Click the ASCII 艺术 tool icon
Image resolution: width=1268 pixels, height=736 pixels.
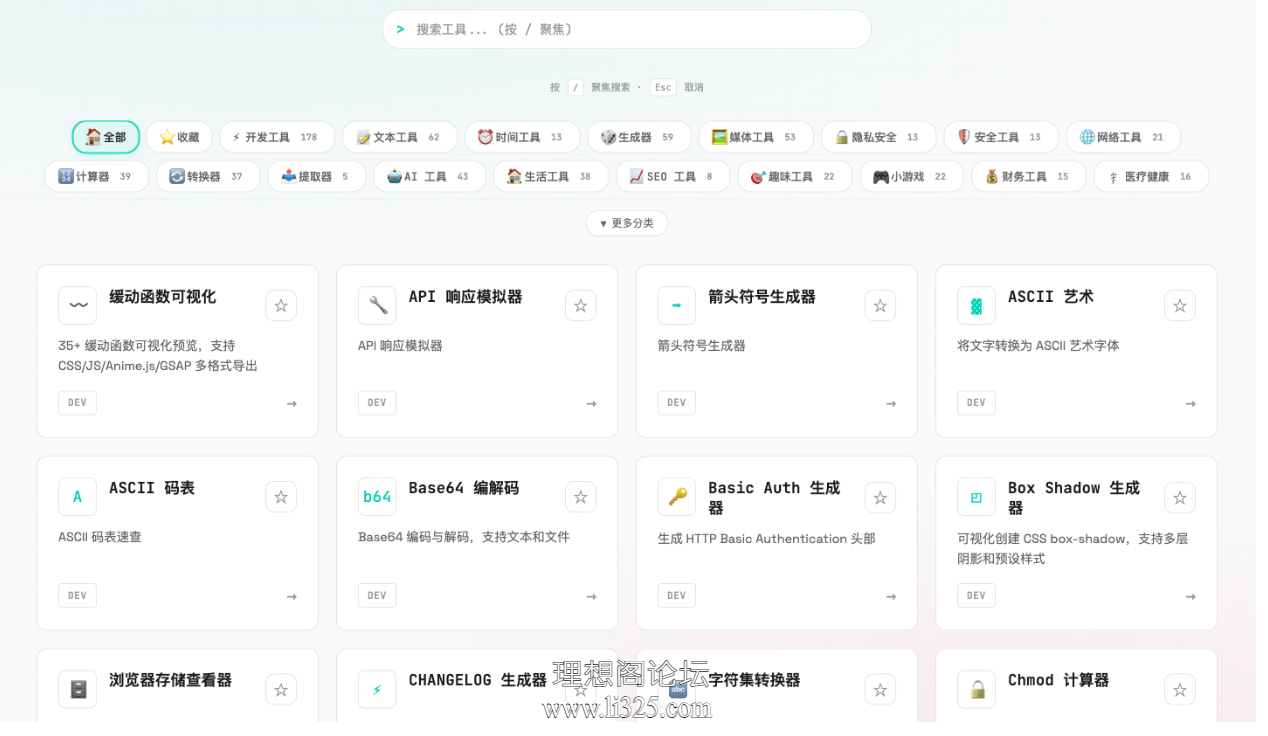tap(976, 305)
